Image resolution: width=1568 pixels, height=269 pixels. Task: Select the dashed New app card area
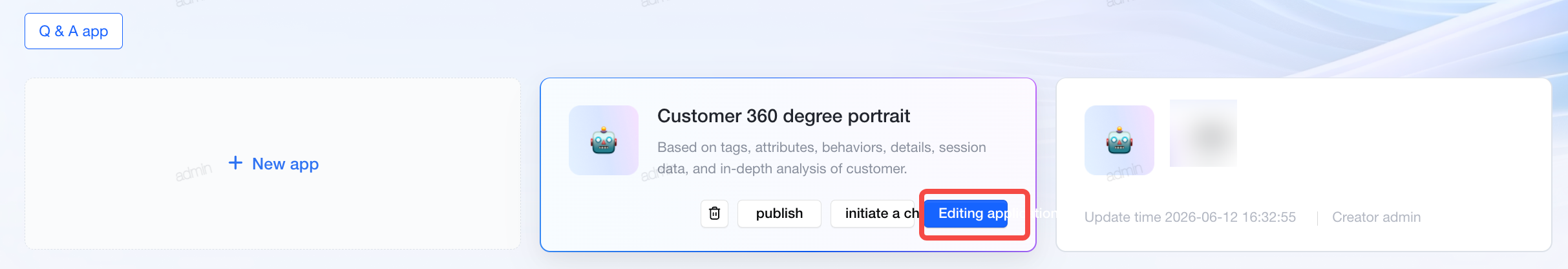click(x=273, y=164)
